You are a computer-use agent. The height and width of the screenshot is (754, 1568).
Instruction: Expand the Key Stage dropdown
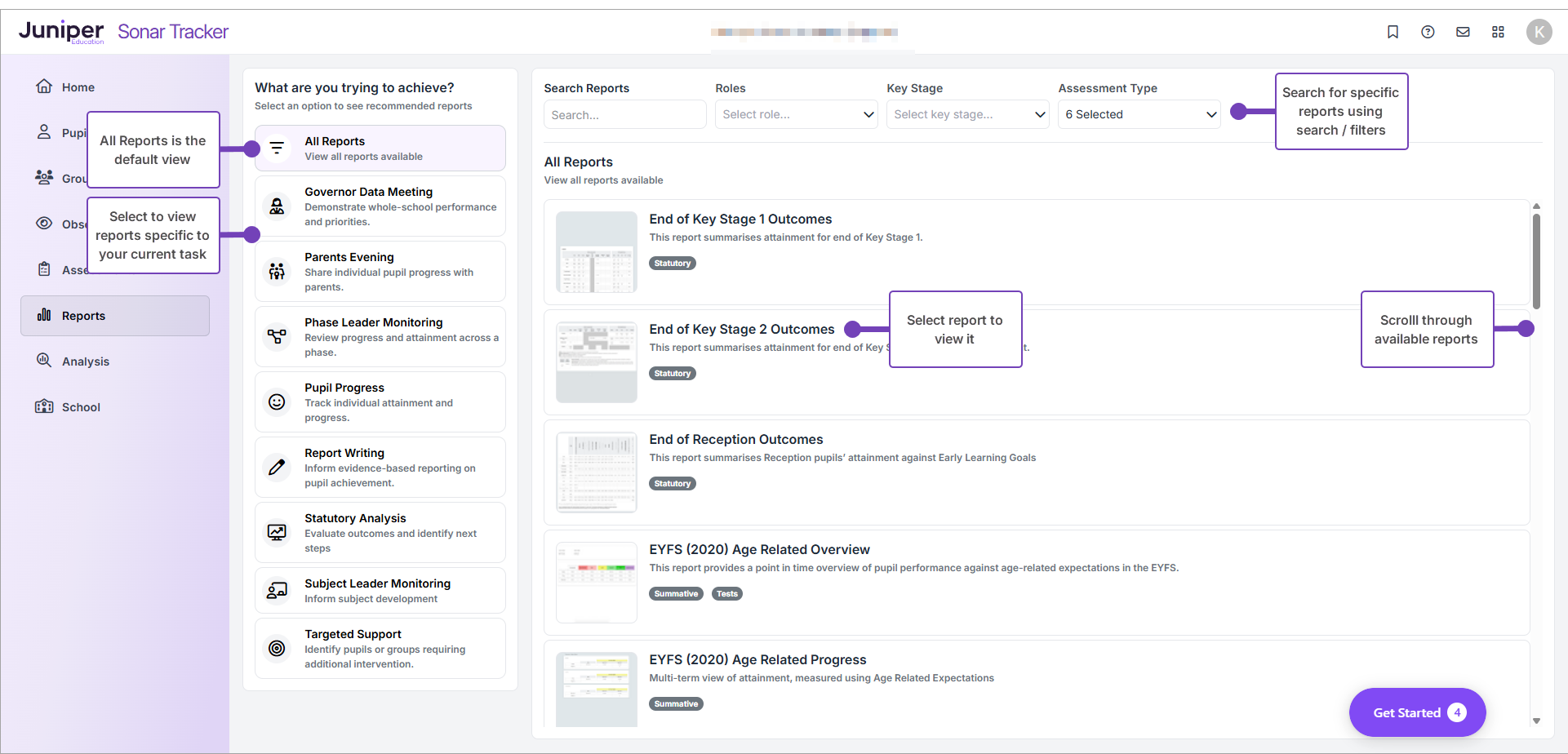click(967, 114)
